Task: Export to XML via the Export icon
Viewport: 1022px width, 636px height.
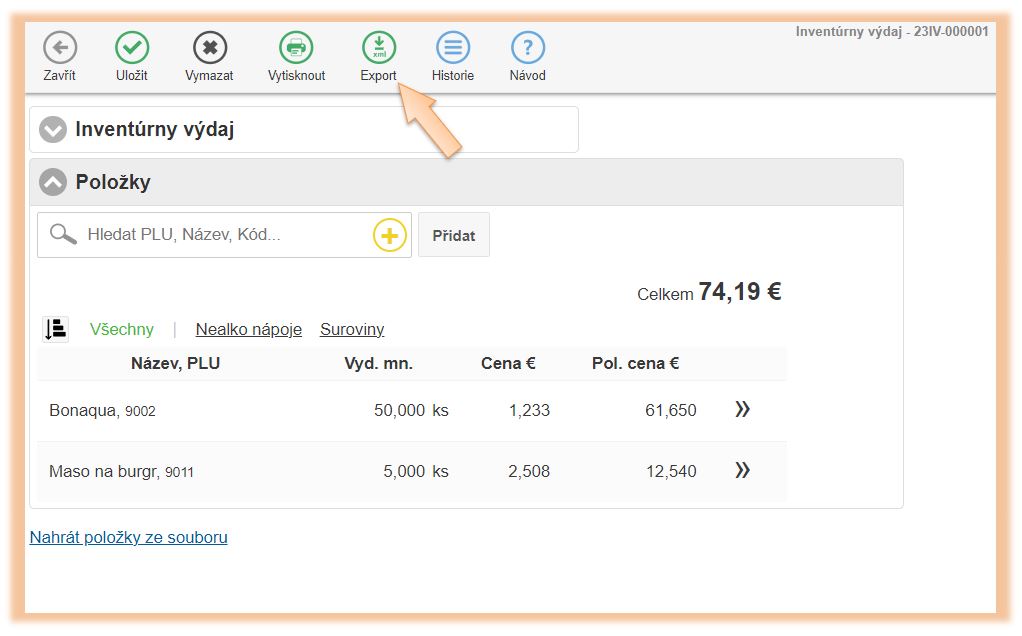Action: click(x=379, y=48)
